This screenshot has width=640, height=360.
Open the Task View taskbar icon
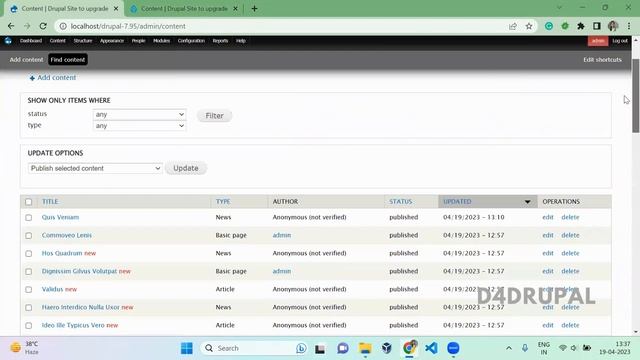320,348
